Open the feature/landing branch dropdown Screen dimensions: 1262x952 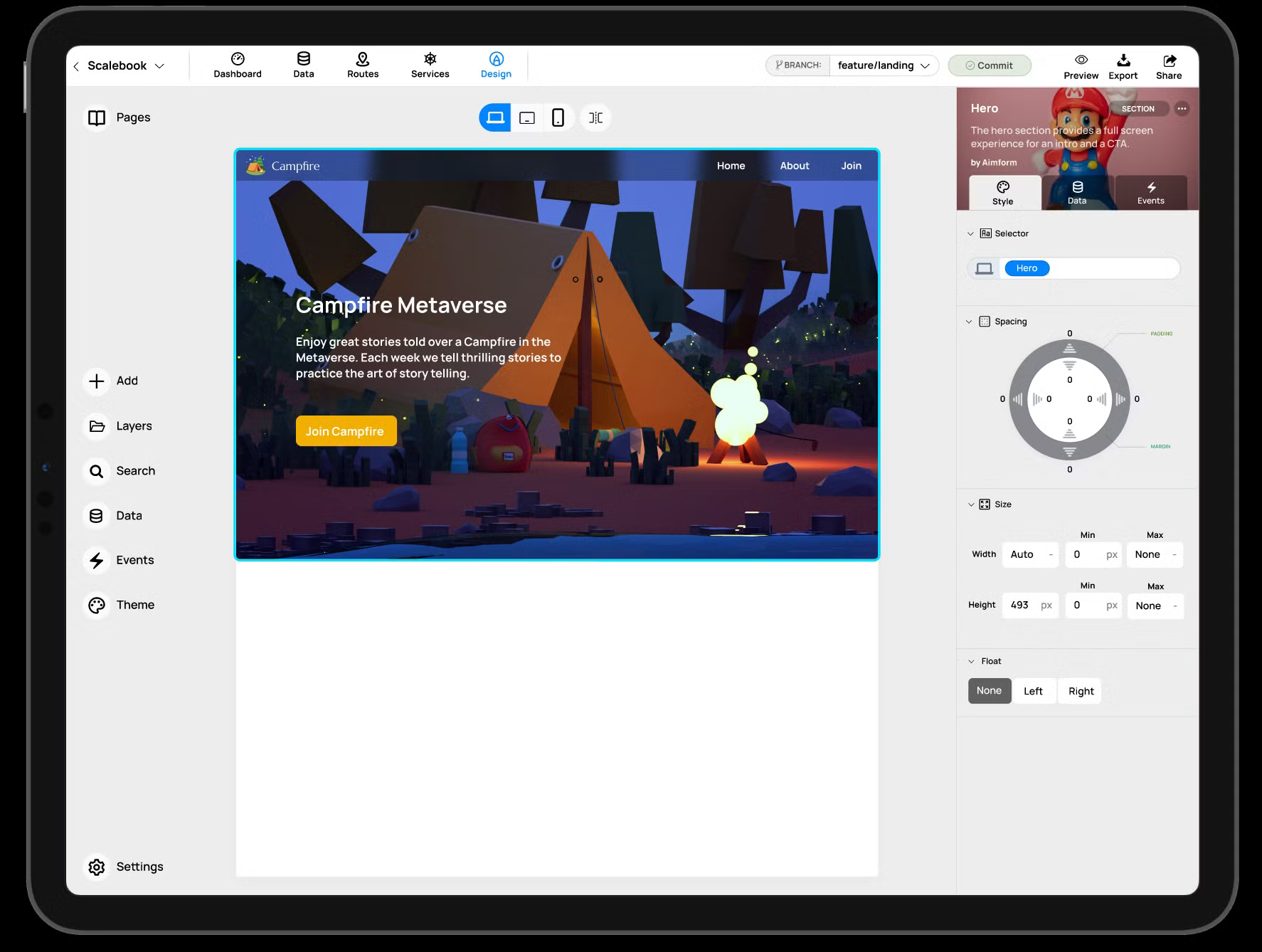[884, 65]
